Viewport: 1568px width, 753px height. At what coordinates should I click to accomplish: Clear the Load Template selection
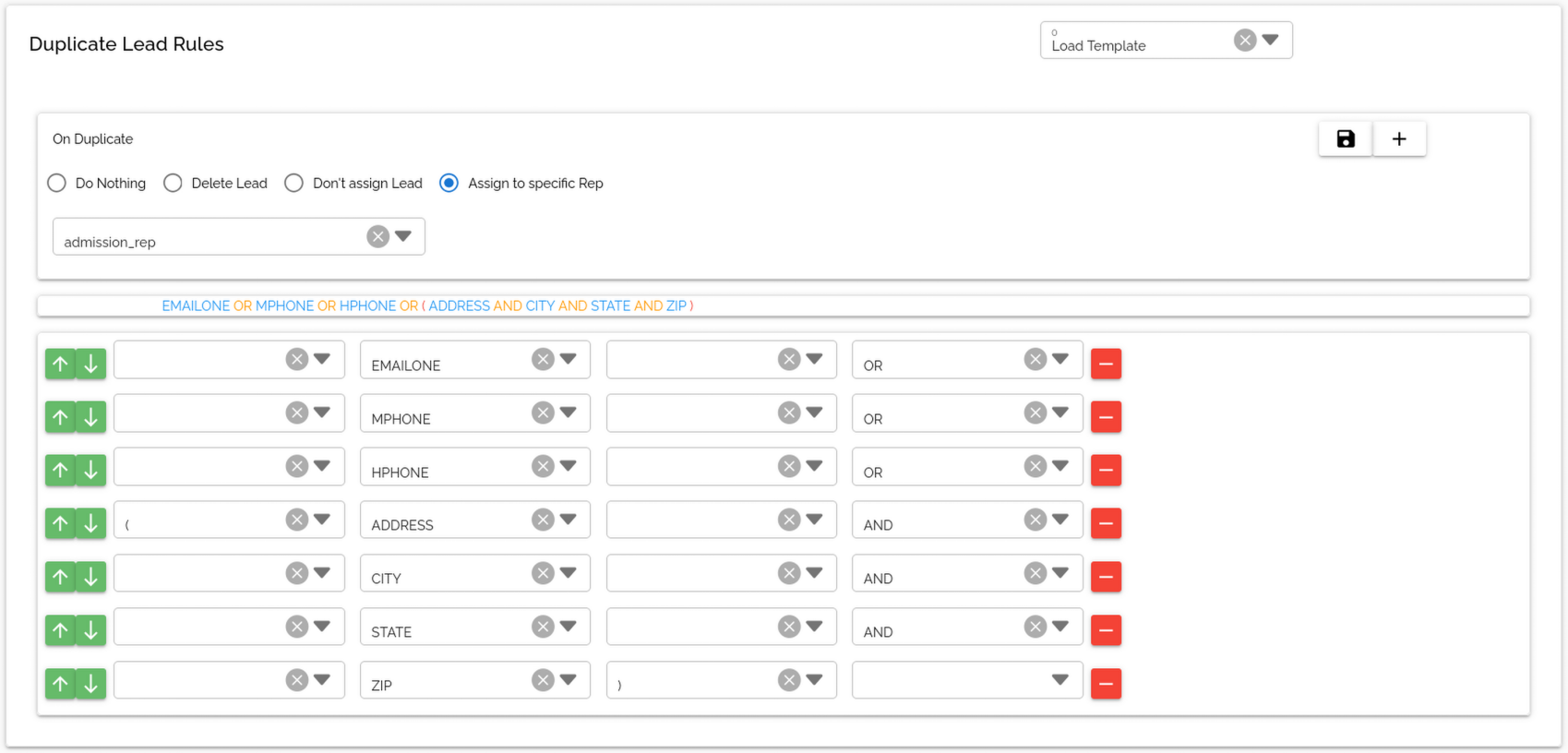point(1244,41)
